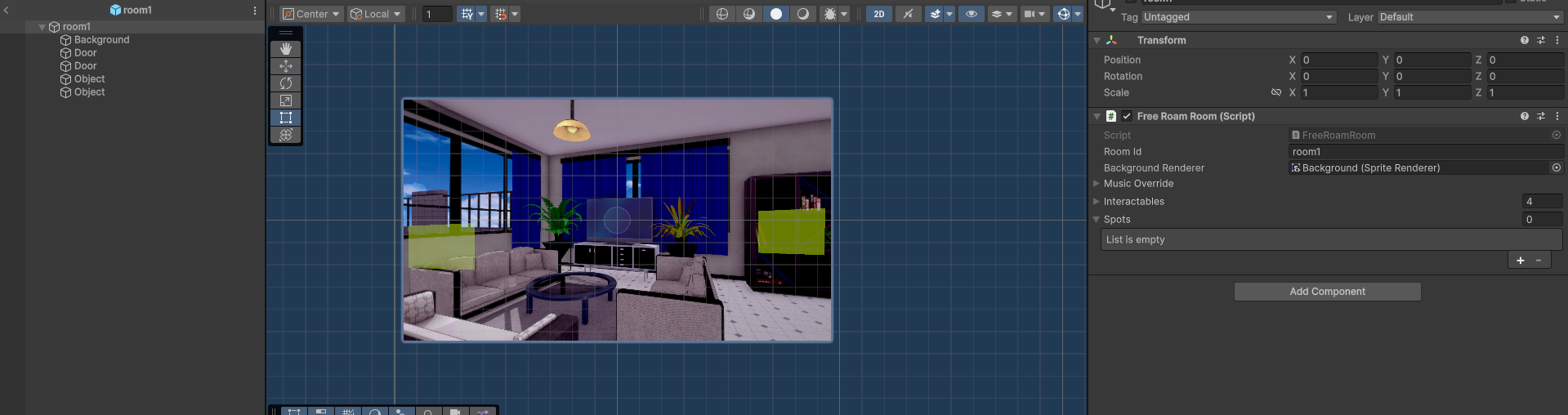
Task: Open hierarchy panel kebab menu
Action: (255, 11)
